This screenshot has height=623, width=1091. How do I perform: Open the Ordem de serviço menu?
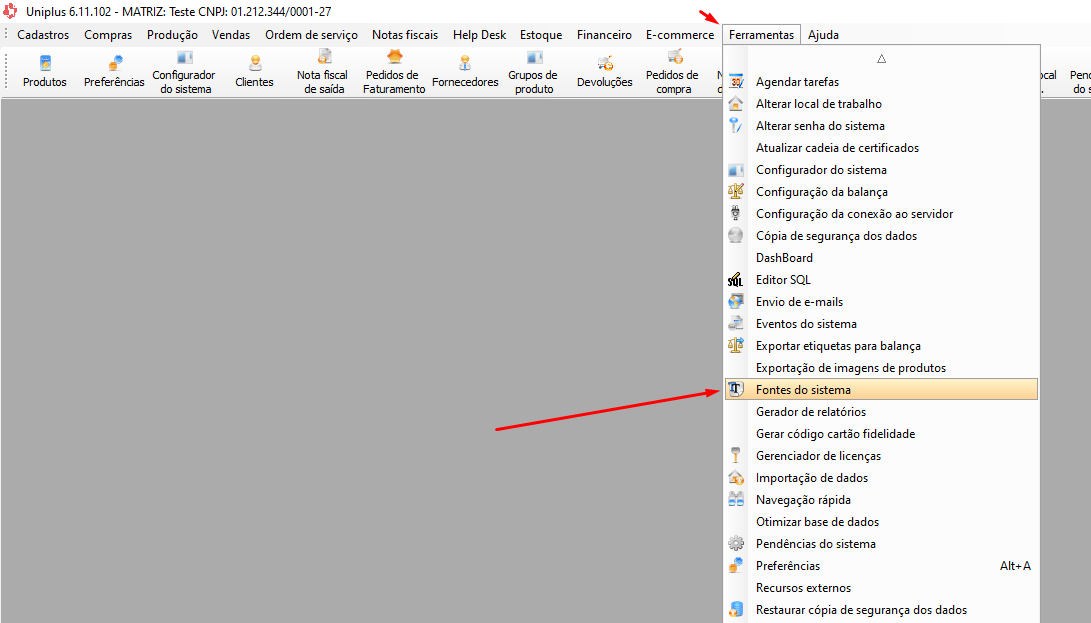pyautogui.click(x=311, y=35)
